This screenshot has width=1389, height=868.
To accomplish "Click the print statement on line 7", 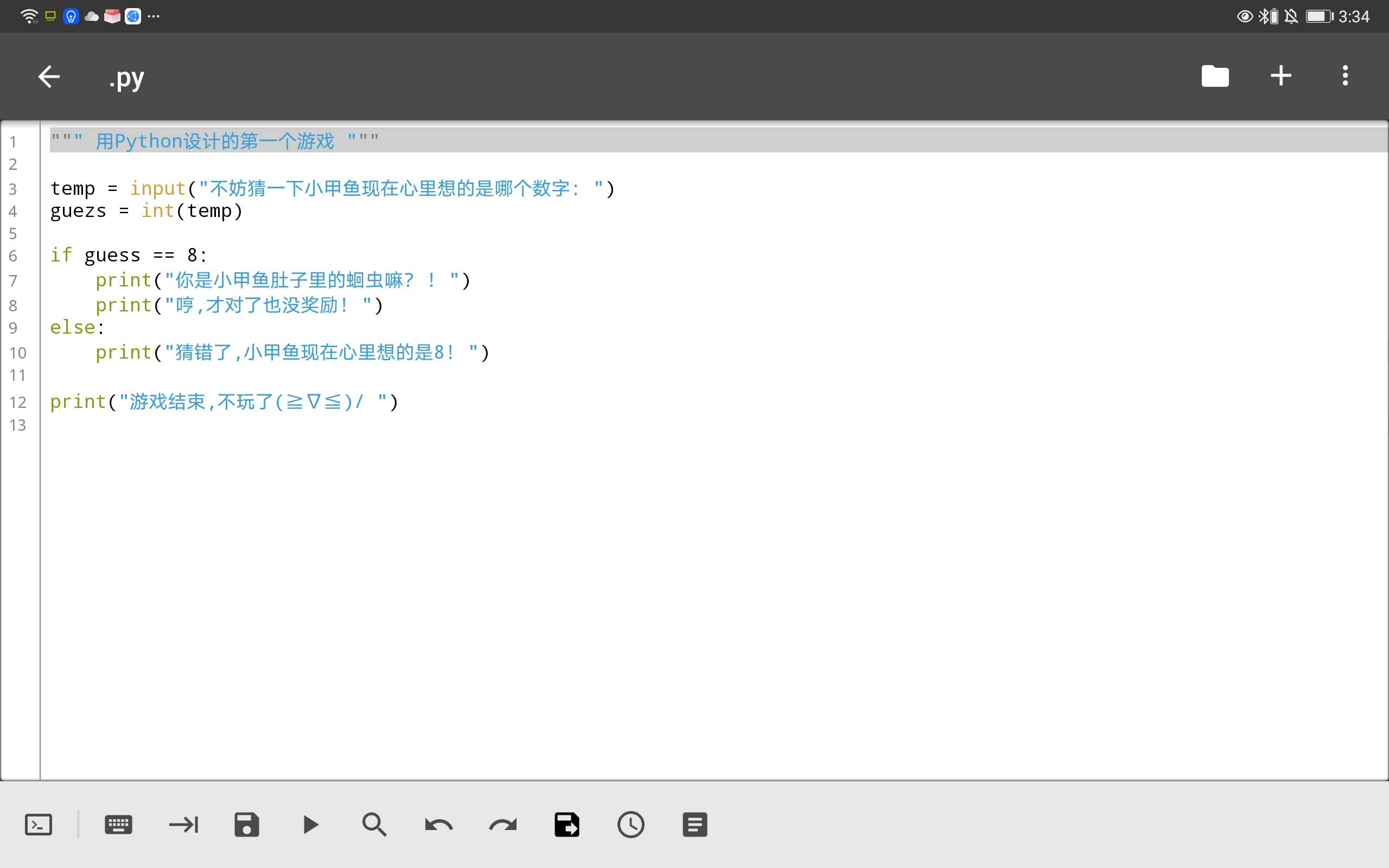I will (283, 280).
